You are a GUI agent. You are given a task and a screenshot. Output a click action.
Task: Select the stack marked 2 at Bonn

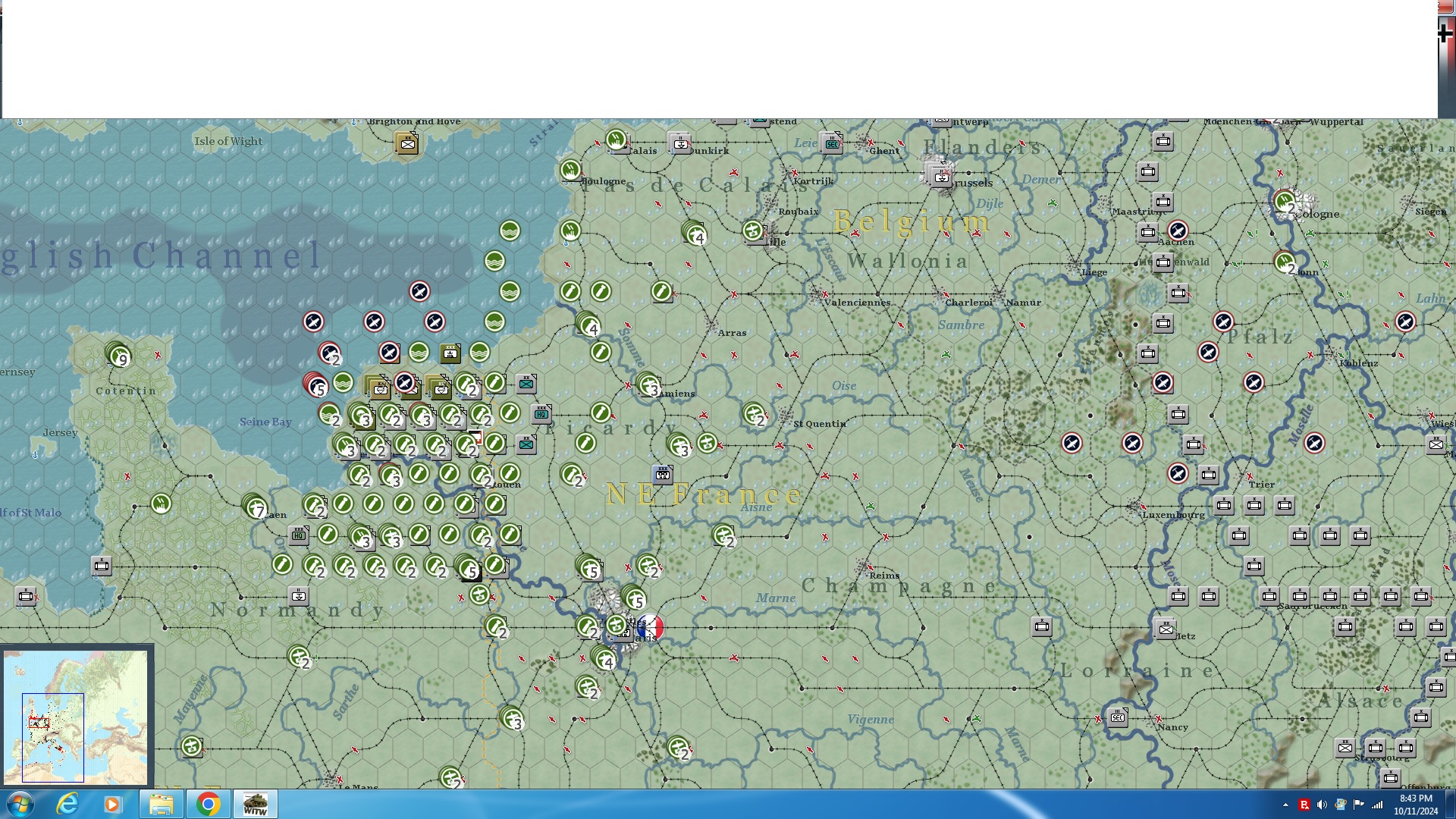tap(1285, 263)
